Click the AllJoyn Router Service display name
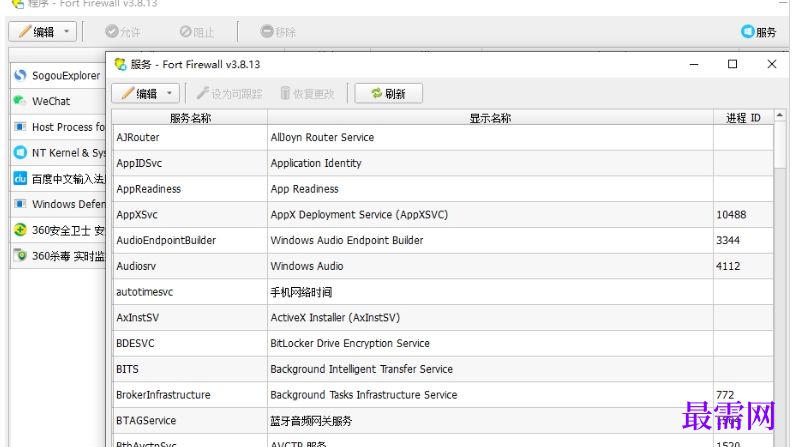Viewport: 794px width, 447px height. (x=322, y=137)
